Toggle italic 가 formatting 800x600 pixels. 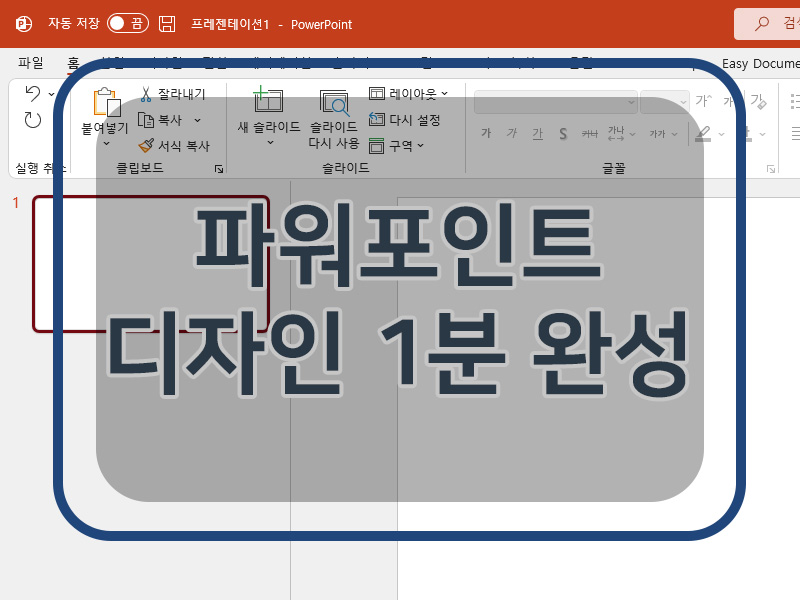(512, 133)
